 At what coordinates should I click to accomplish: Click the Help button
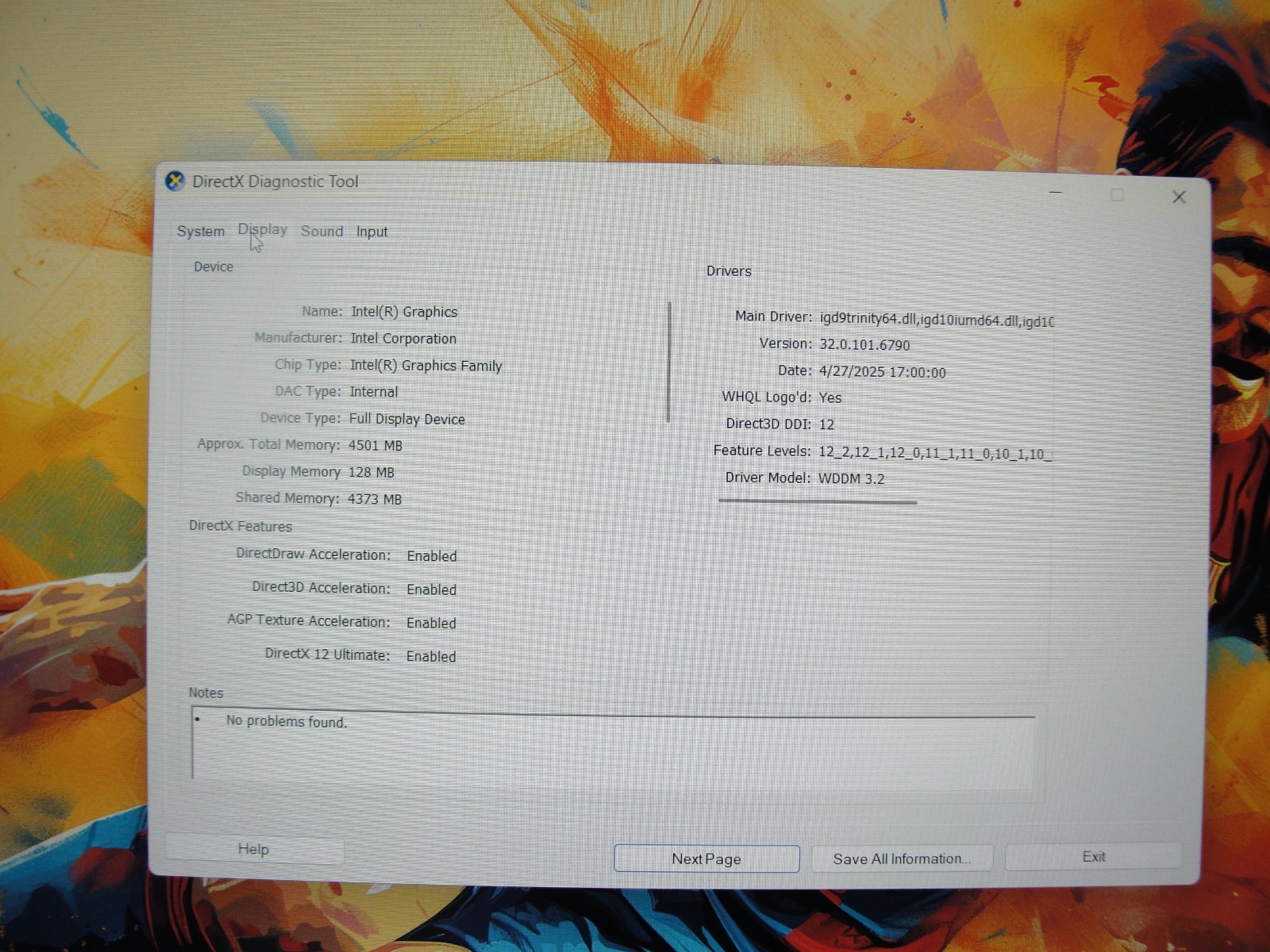(x=254, y=850)
